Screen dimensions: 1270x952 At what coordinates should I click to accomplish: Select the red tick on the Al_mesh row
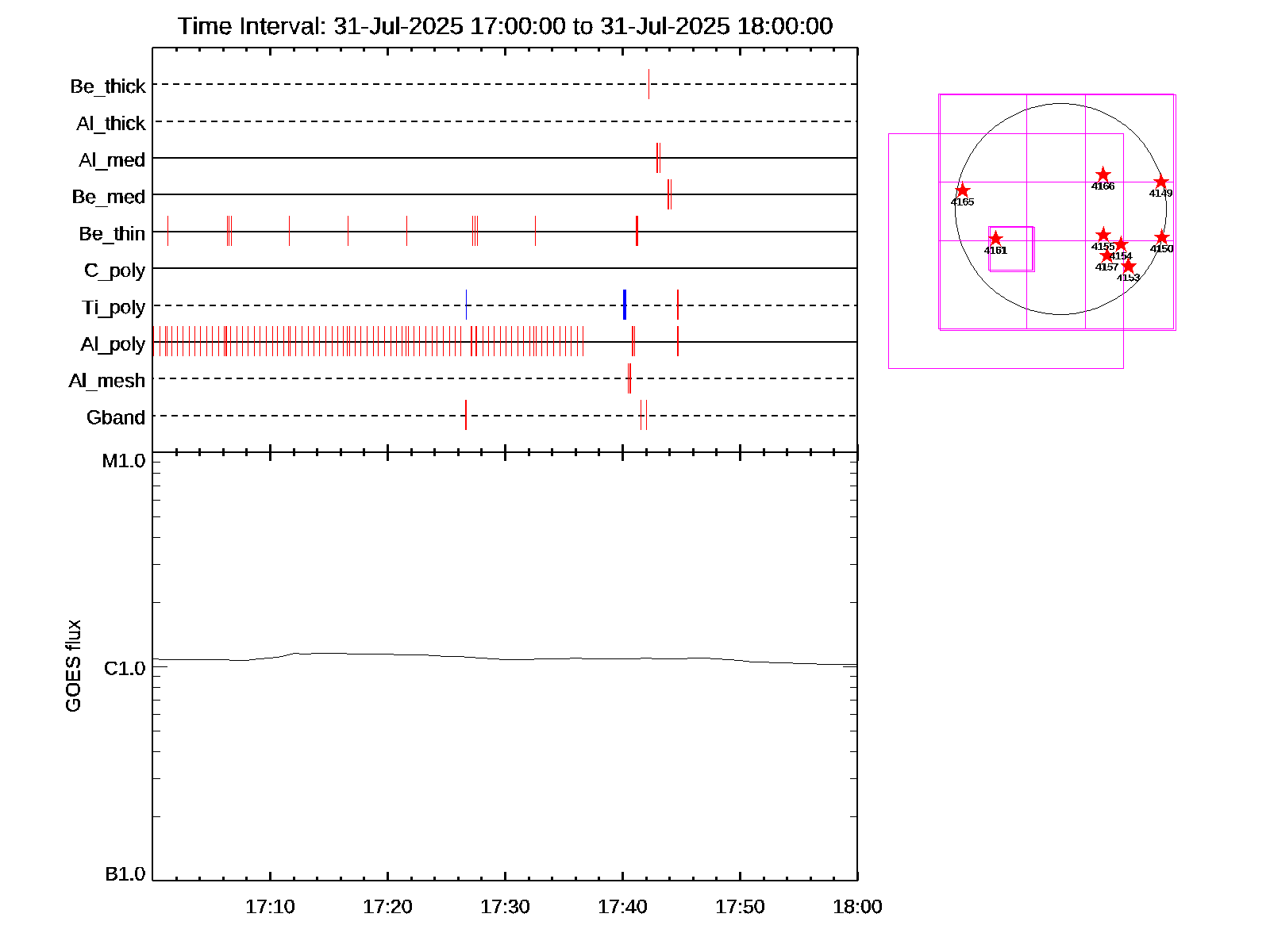point(629,378)
